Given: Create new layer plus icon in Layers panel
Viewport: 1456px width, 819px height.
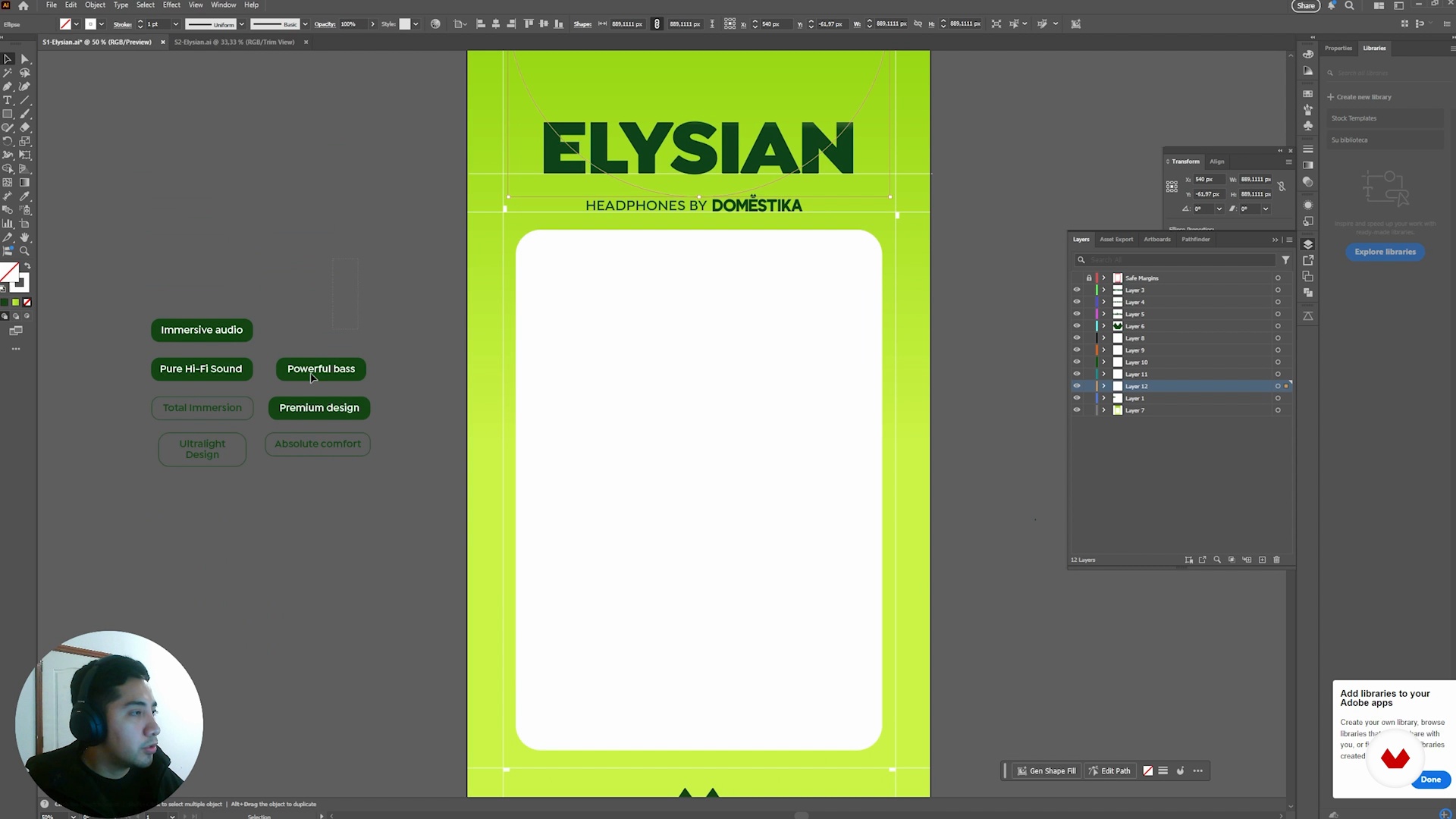Looking at the screenshot, I should pos(1262,560).
